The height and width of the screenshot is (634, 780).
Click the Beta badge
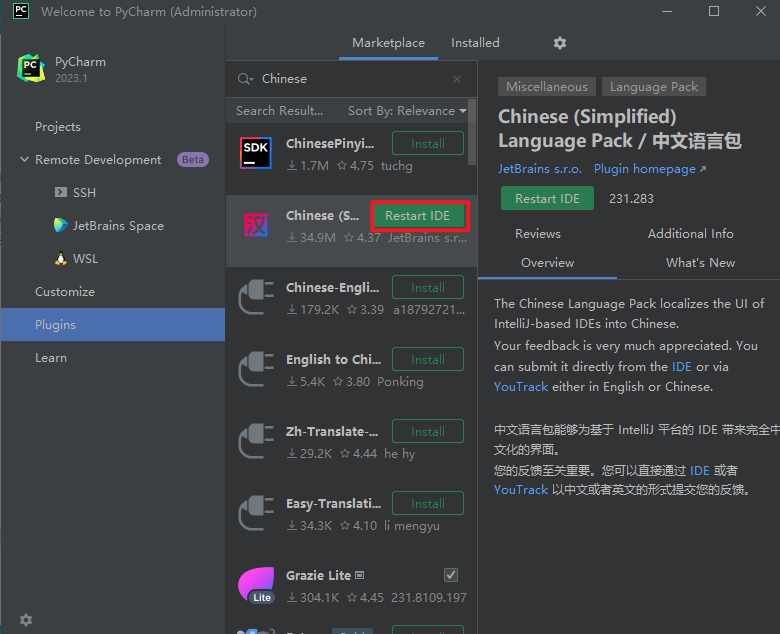(x=193, y=160)
